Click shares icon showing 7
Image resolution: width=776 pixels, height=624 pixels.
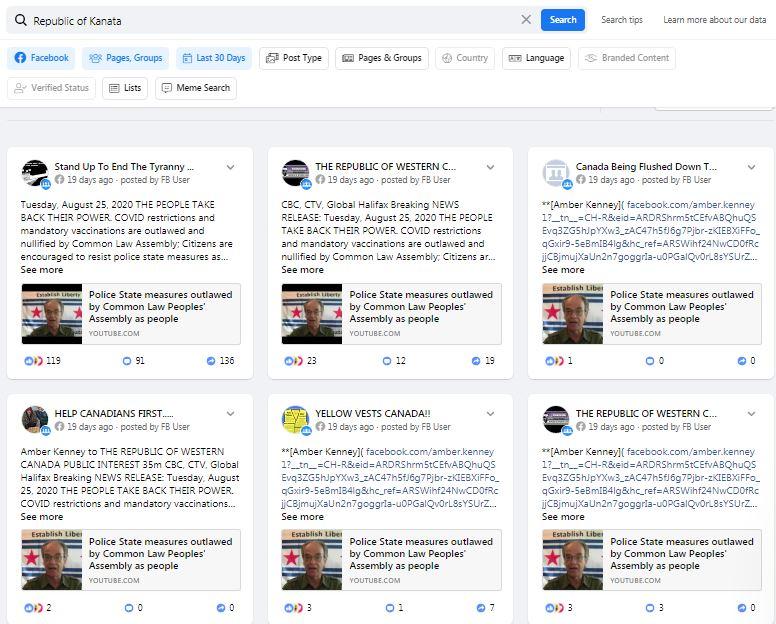coord(481,608)
